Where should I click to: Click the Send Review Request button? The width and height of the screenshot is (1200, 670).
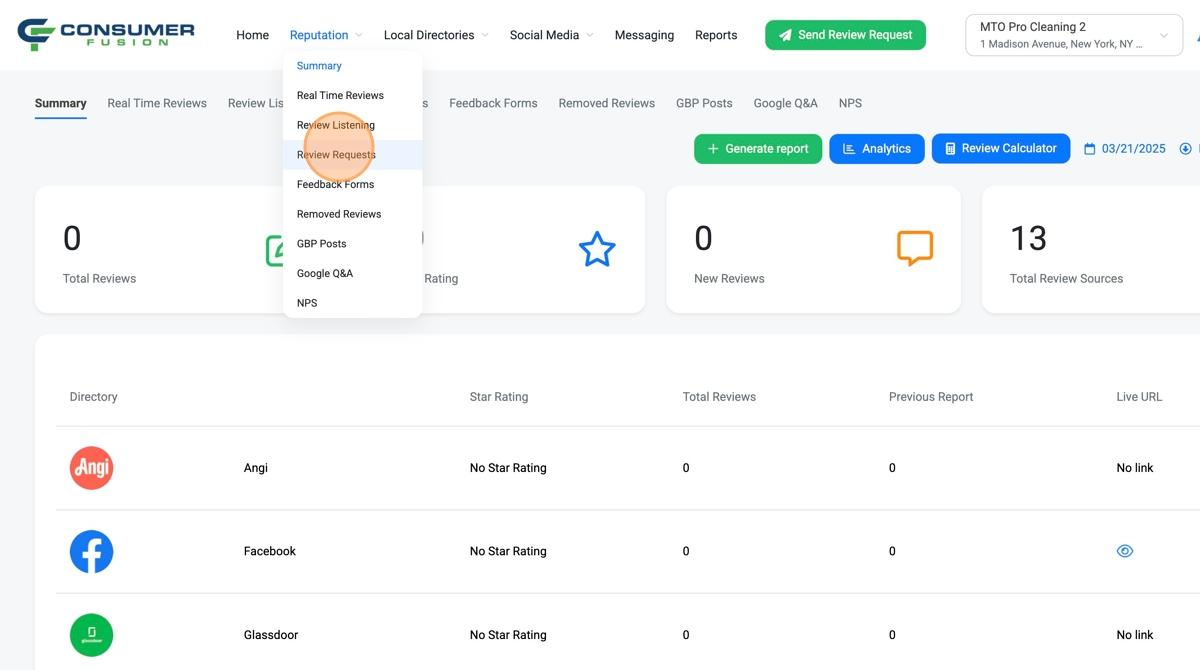845,35
